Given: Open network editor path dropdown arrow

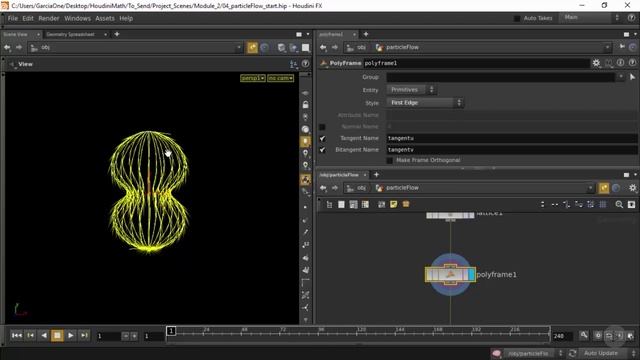Looking at the screenshot, I should pos(590,188).
